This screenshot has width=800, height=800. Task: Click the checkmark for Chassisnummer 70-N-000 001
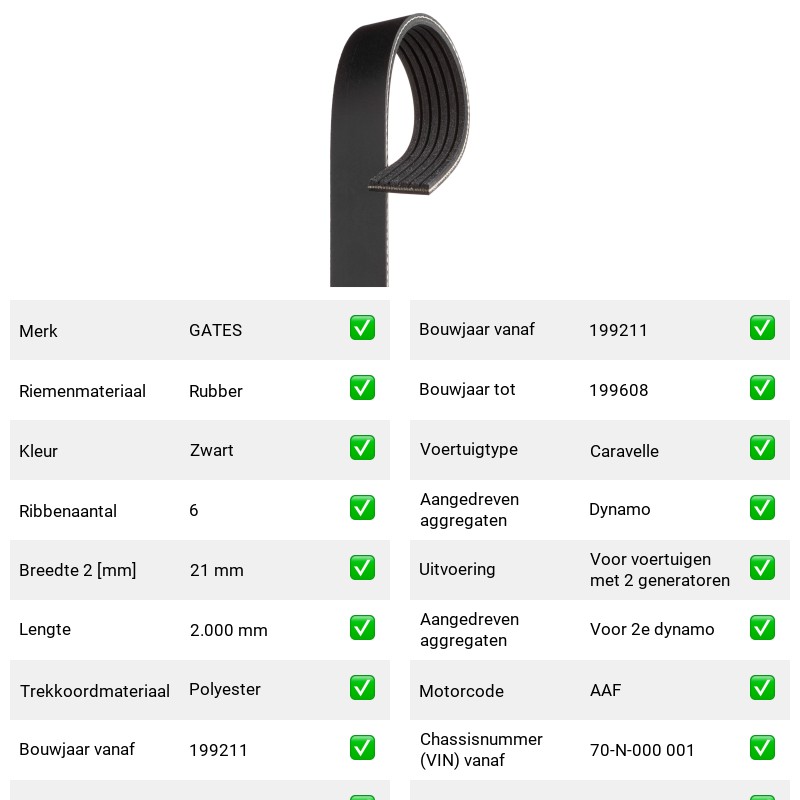pos(762,748)
